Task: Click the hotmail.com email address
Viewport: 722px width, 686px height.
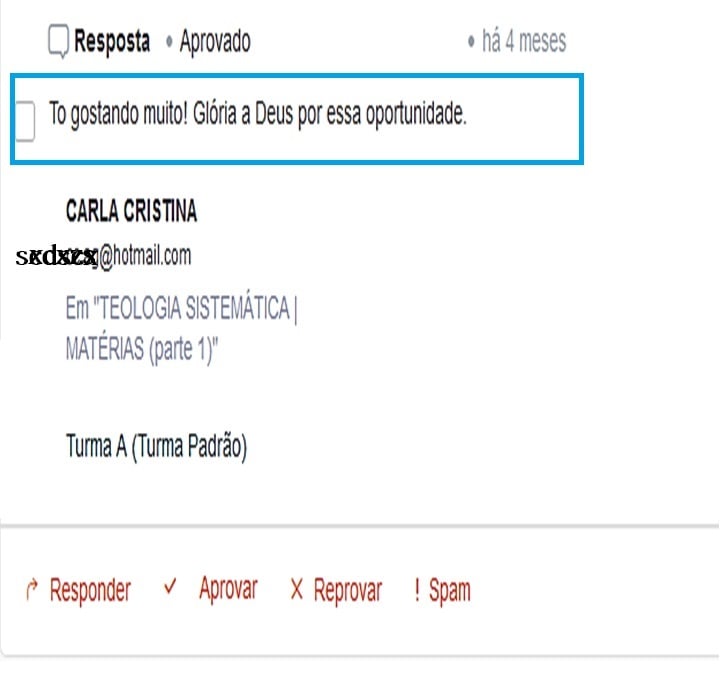Action: point(104,256)
